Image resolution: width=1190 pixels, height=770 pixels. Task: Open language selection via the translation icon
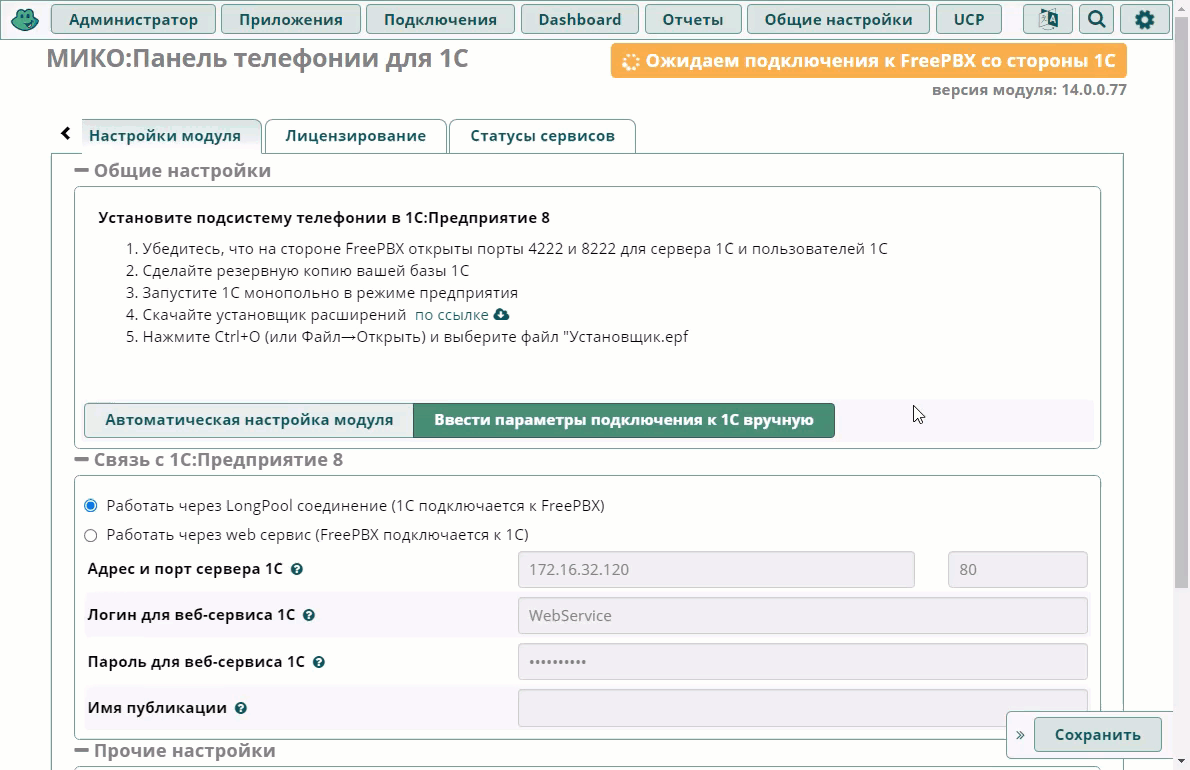click(x=1046, y=18)
